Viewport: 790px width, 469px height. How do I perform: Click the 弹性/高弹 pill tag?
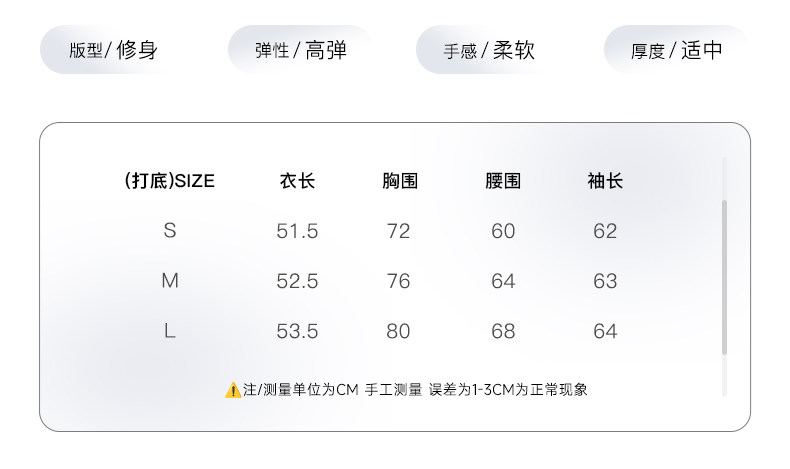coord(300,50)
